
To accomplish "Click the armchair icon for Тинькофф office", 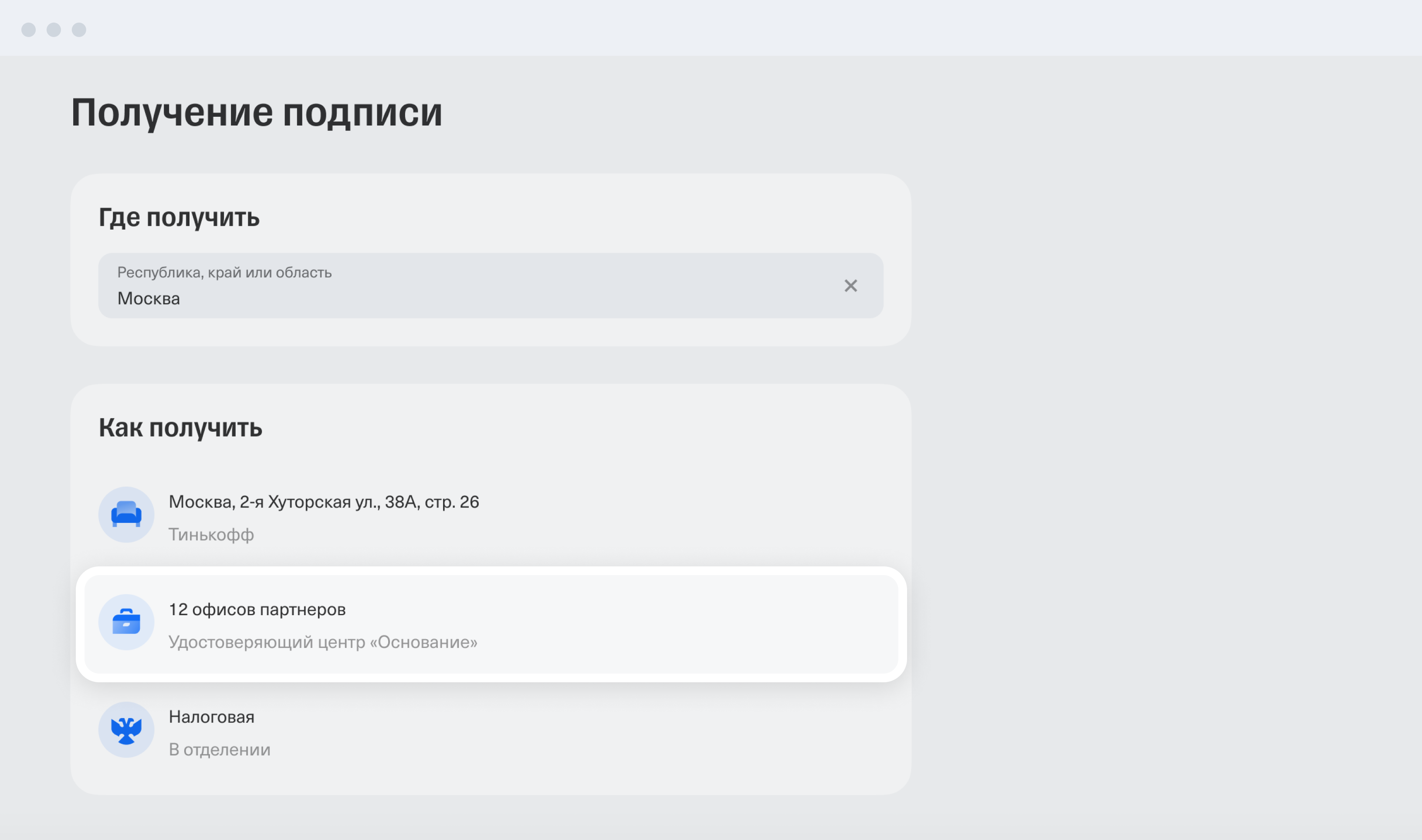I will tap(126, 515).
